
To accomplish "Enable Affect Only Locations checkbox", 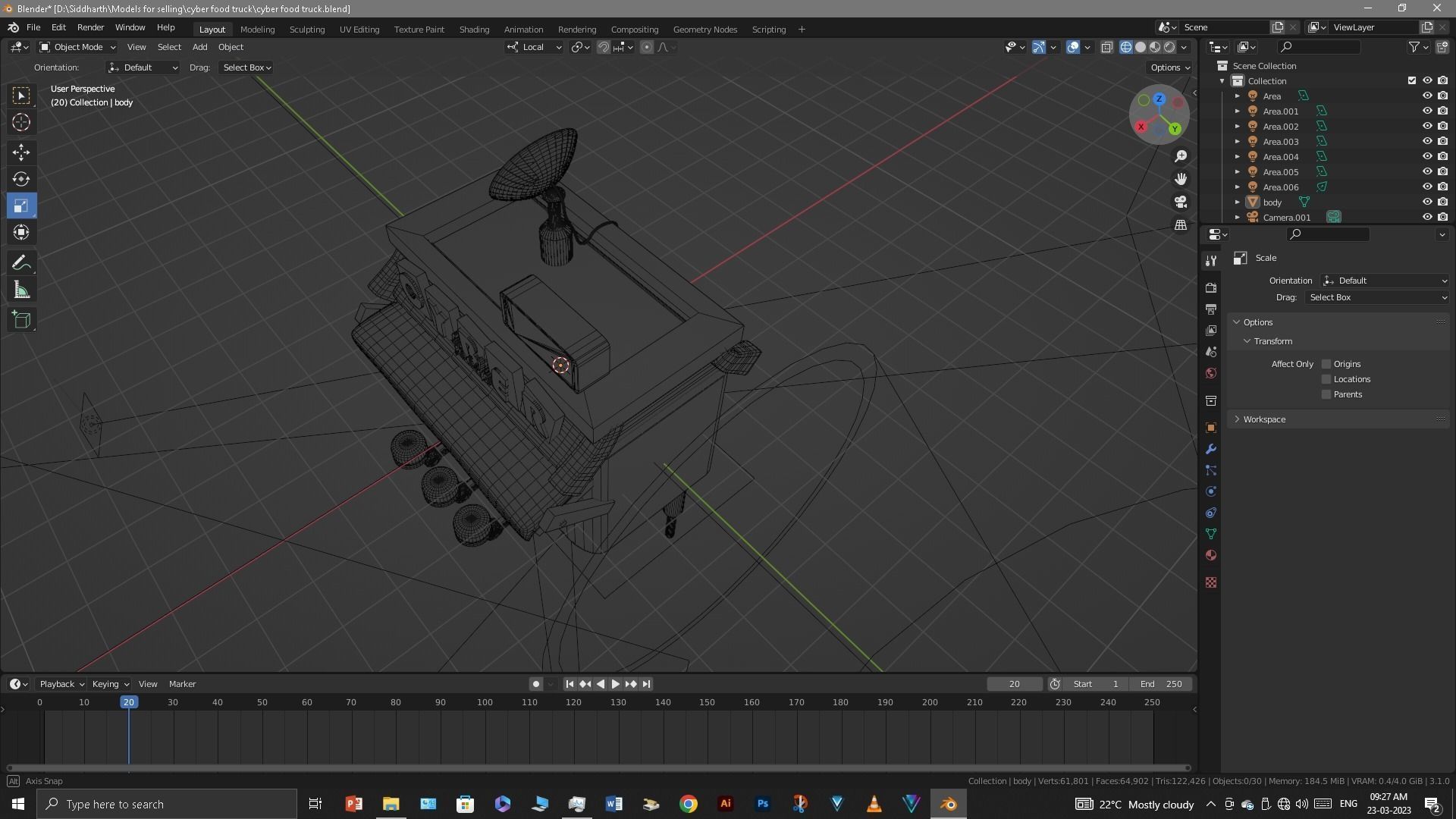I will (1326, 379).
